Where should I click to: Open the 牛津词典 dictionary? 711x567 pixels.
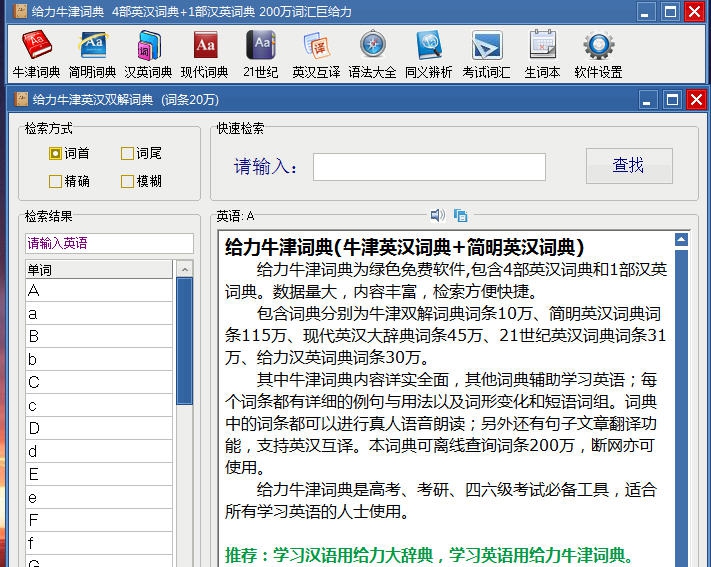click(x=36, y=54)
